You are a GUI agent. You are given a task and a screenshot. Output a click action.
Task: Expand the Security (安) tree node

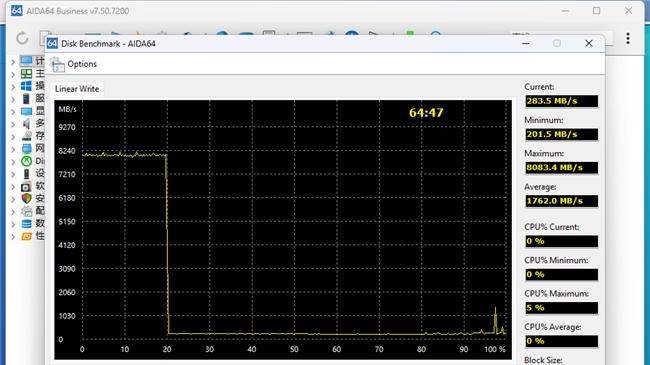click(13, 199)
